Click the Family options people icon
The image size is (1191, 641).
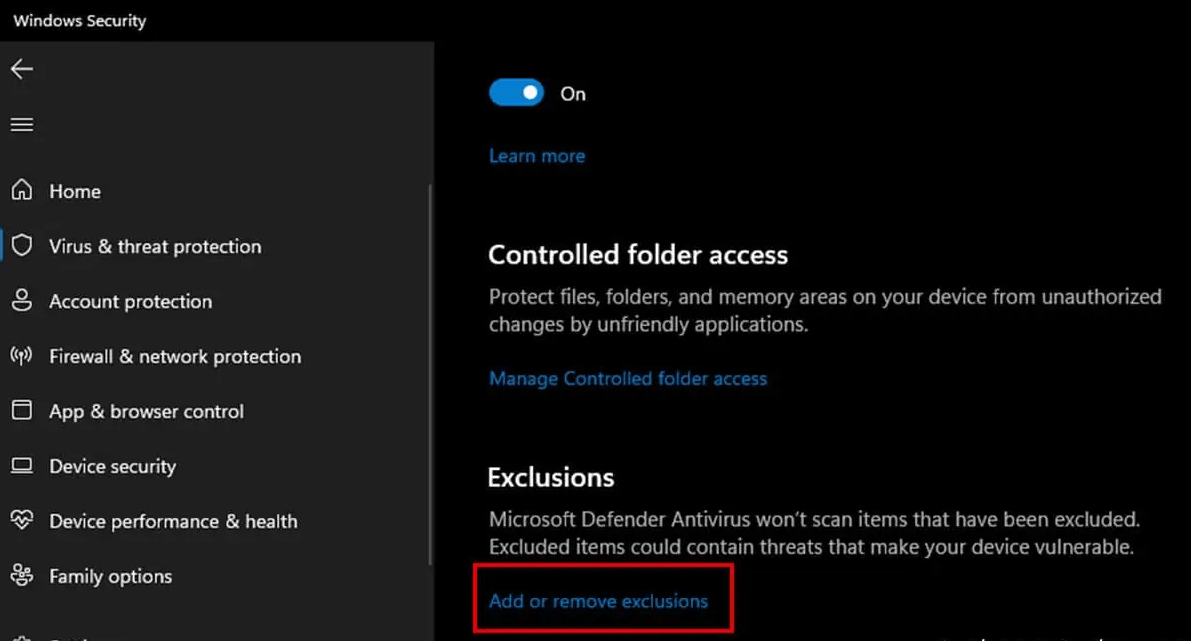21,576
